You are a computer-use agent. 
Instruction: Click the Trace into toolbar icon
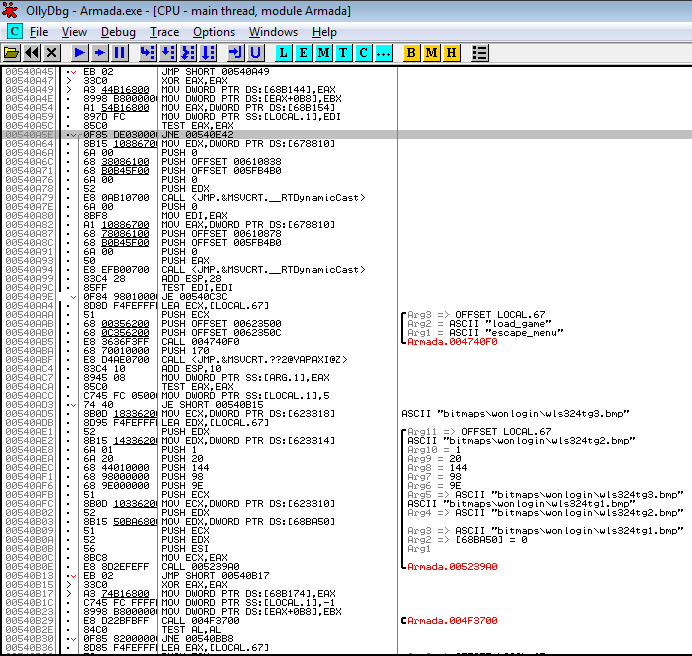(x=188, y=53)
